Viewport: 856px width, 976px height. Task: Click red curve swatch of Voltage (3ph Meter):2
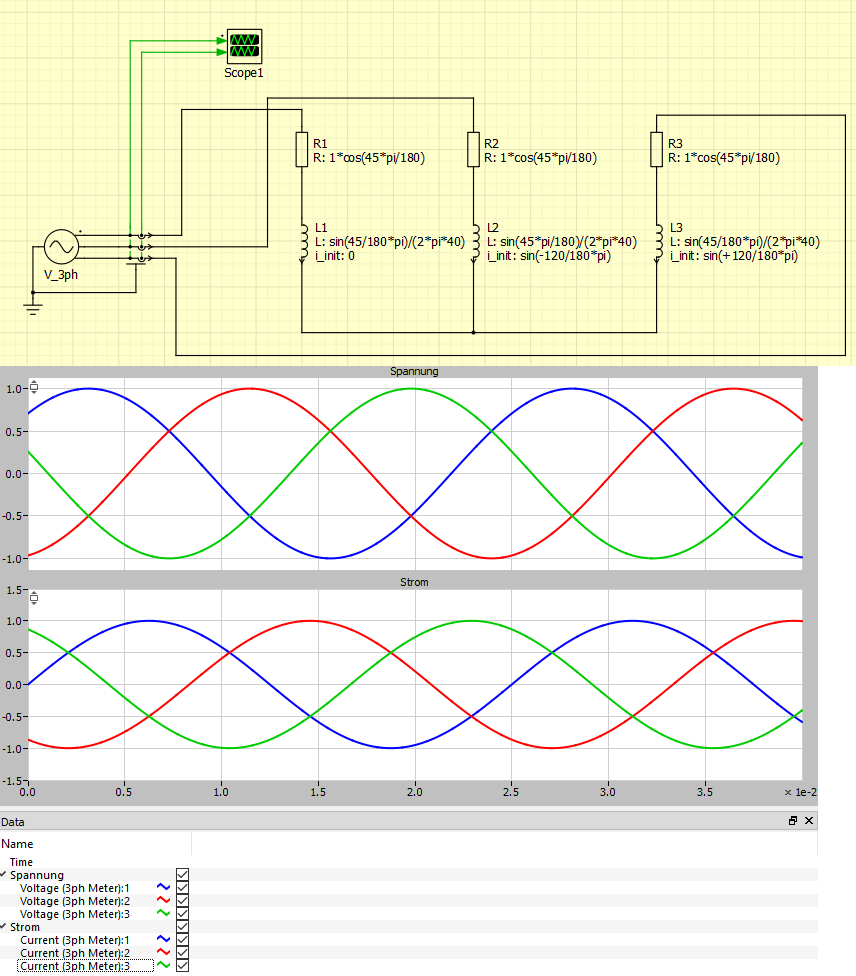click(163, 900)
